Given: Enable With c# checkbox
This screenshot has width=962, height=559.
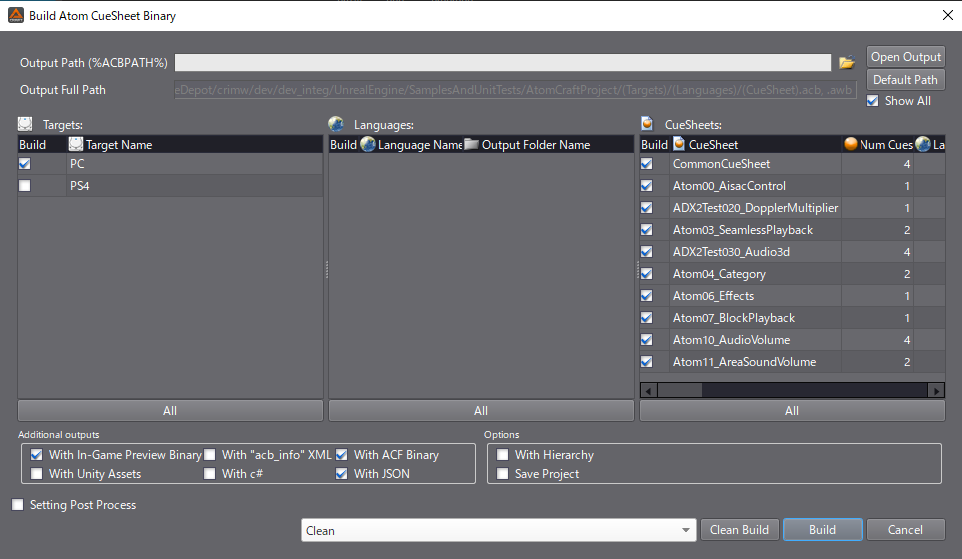Looking at the screenshot, I should pyautogui.click(x=210, y=474).
